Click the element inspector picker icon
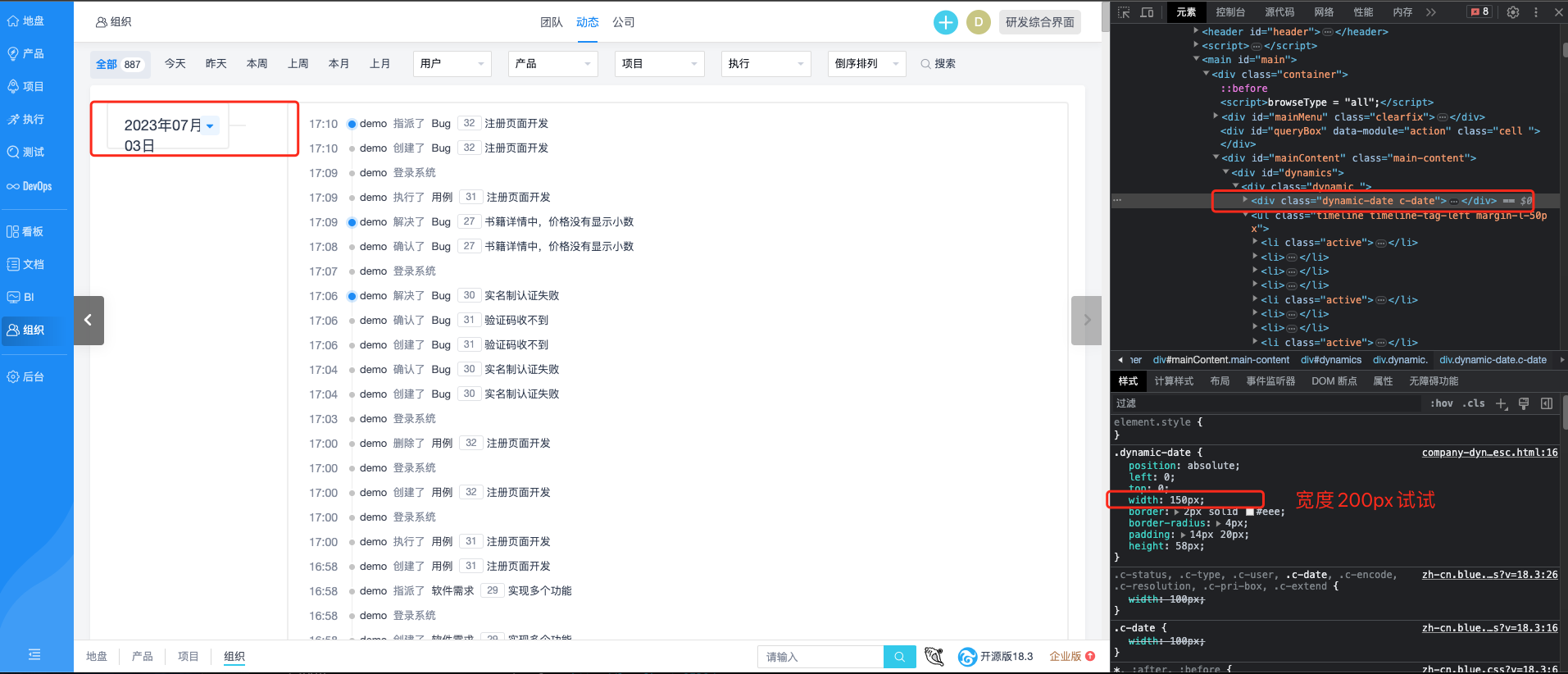This screenshot has width=1568, height=674. [x=1124, y=12]
